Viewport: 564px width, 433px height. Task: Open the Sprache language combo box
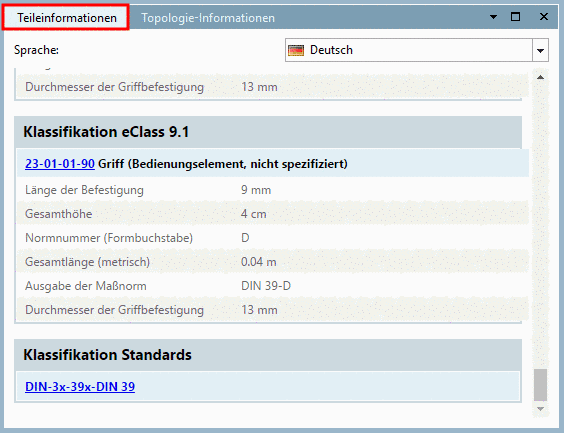coord(417,50)
